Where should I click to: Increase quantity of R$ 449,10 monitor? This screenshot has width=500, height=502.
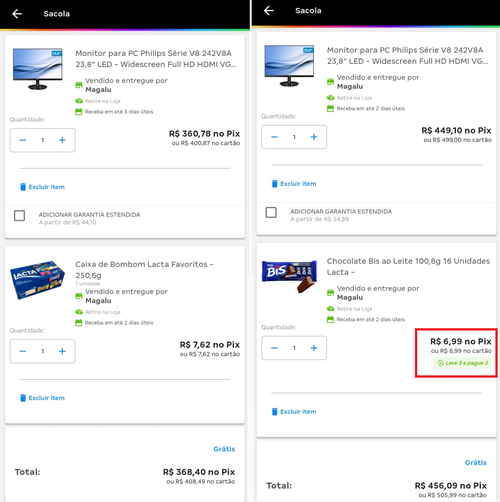pyautogui.click(x=314, y=137)
